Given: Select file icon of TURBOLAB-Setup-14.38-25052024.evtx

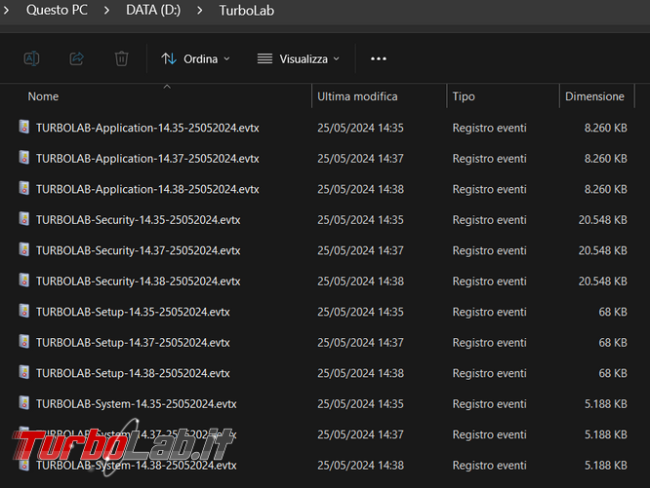Looking at the screenshot, I should point(24,372).
